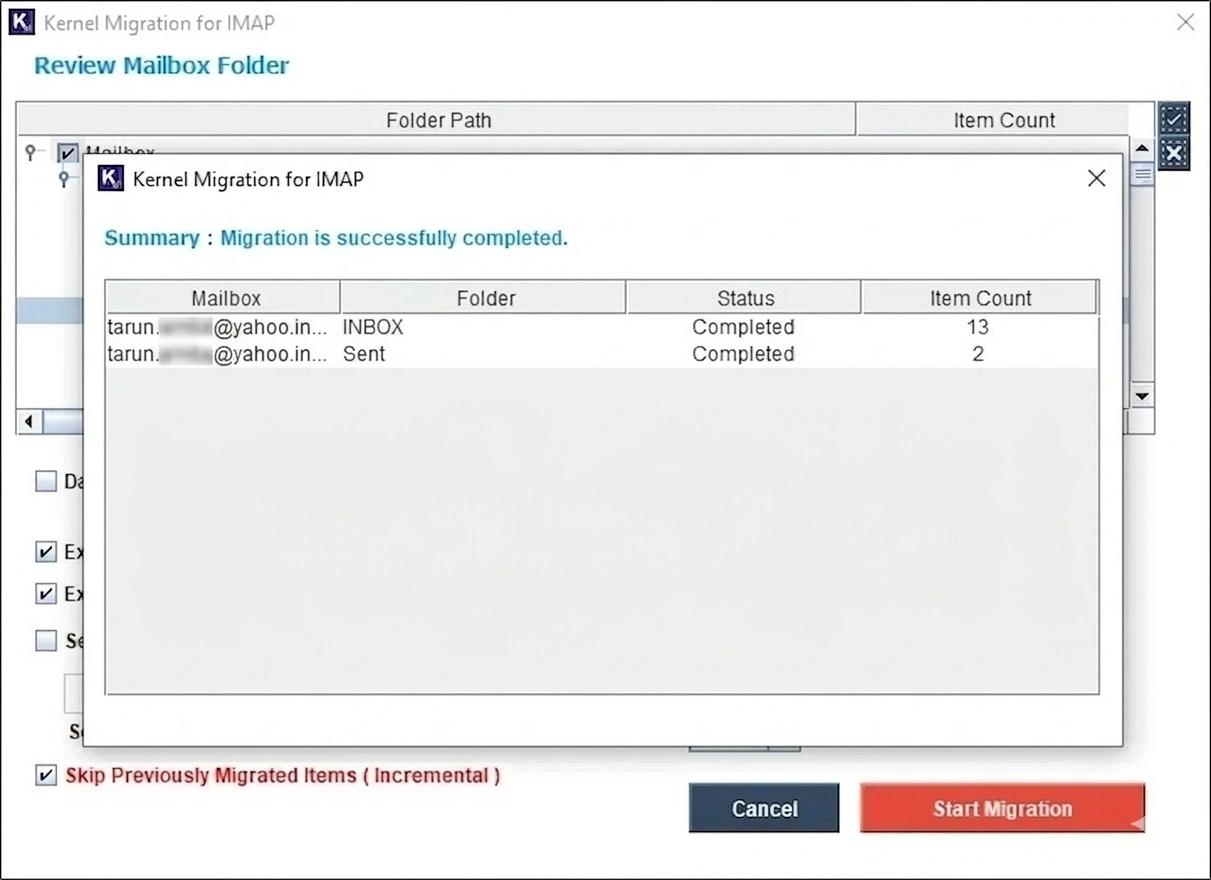Uncheck the Mailbox checkbox in the folder tree
1211x880 pixels.
click(66, 152)
